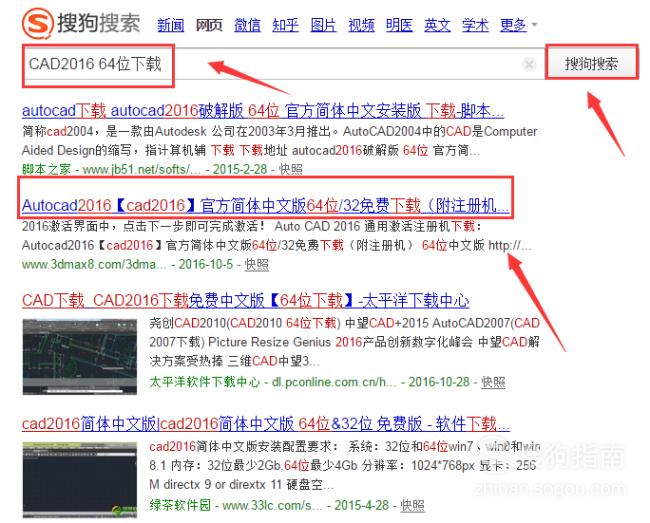Open 快照 for the jb51.net result

coord(291,169)
